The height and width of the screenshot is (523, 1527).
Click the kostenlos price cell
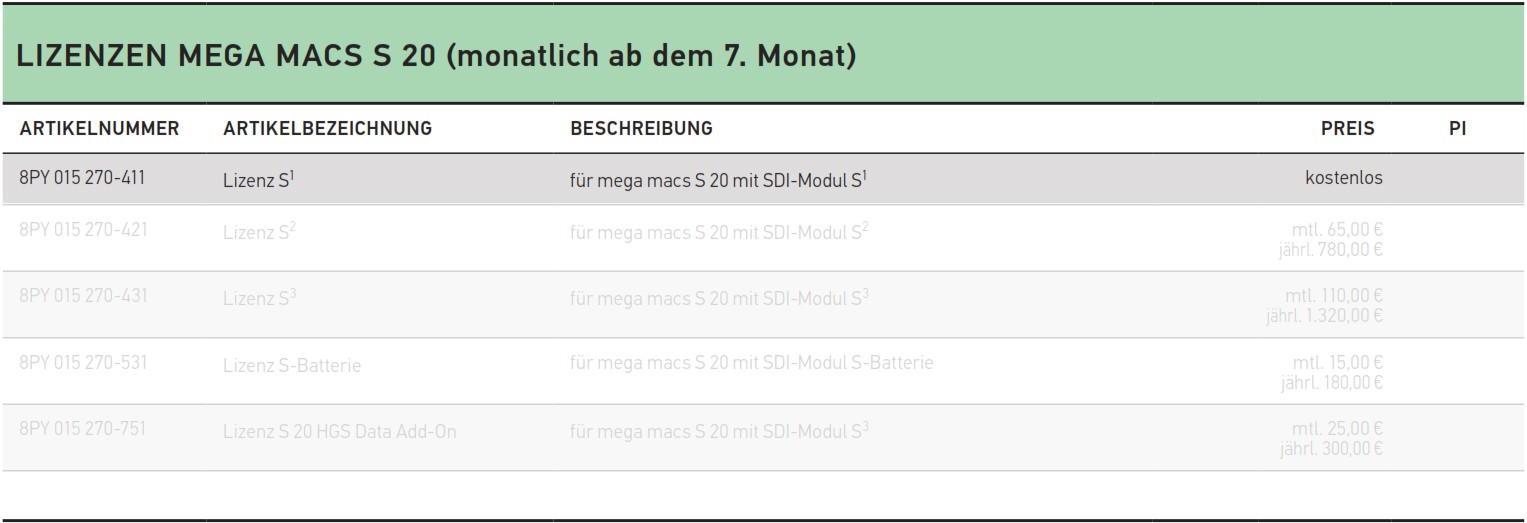click(1343, 178)
